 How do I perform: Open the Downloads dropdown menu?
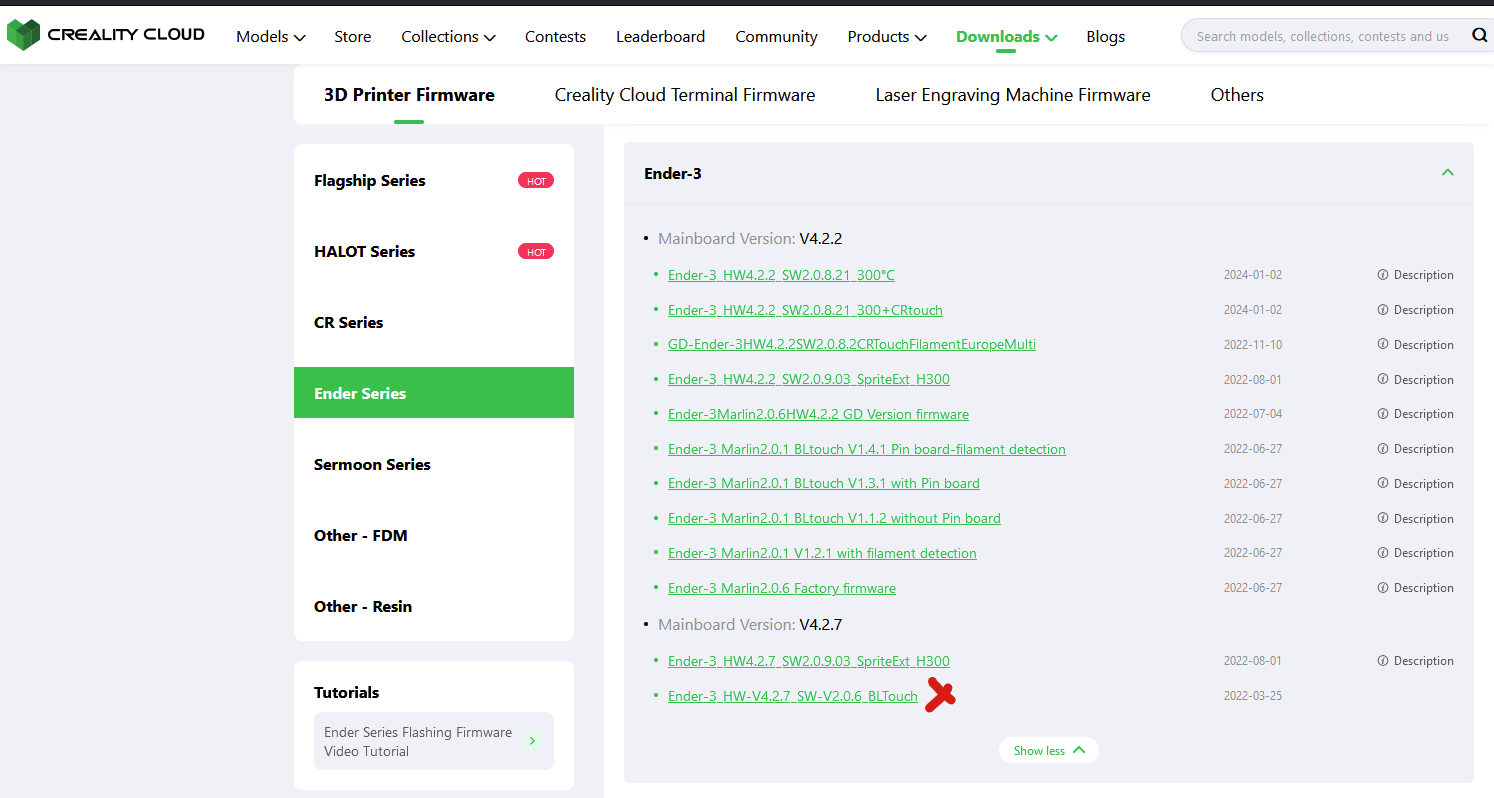(x=1006, y=36)
